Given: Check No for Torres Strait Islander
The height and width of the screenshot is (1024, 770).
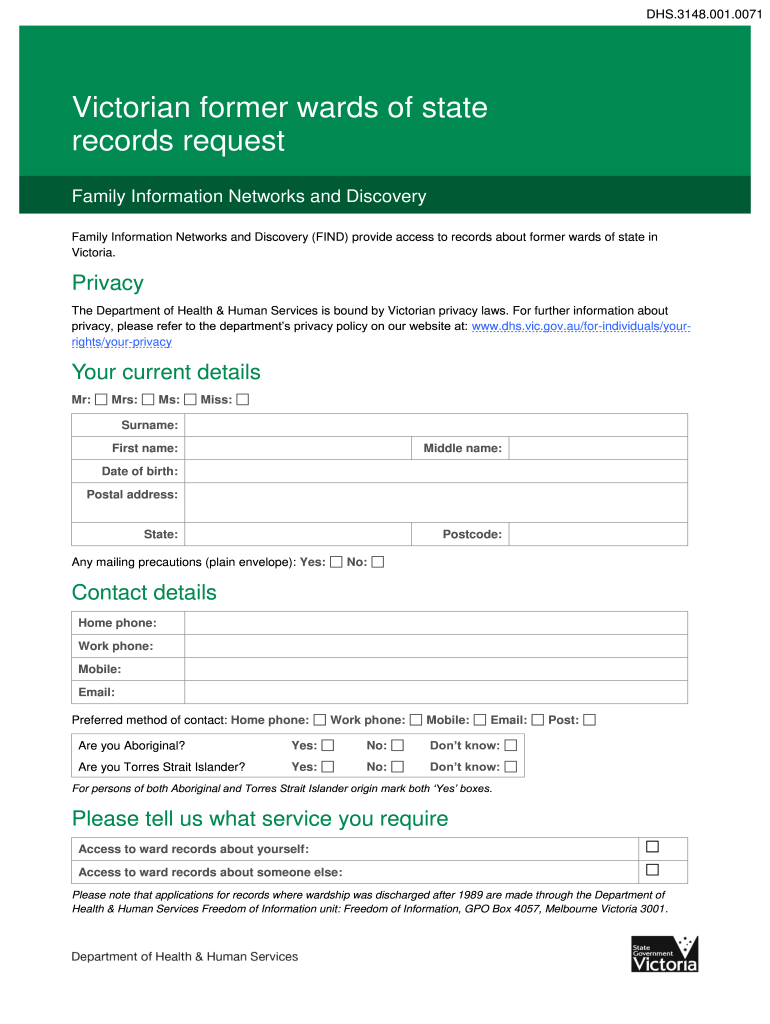Looking at the screenshot, I should pyautogui.click(x=398, y=767).
